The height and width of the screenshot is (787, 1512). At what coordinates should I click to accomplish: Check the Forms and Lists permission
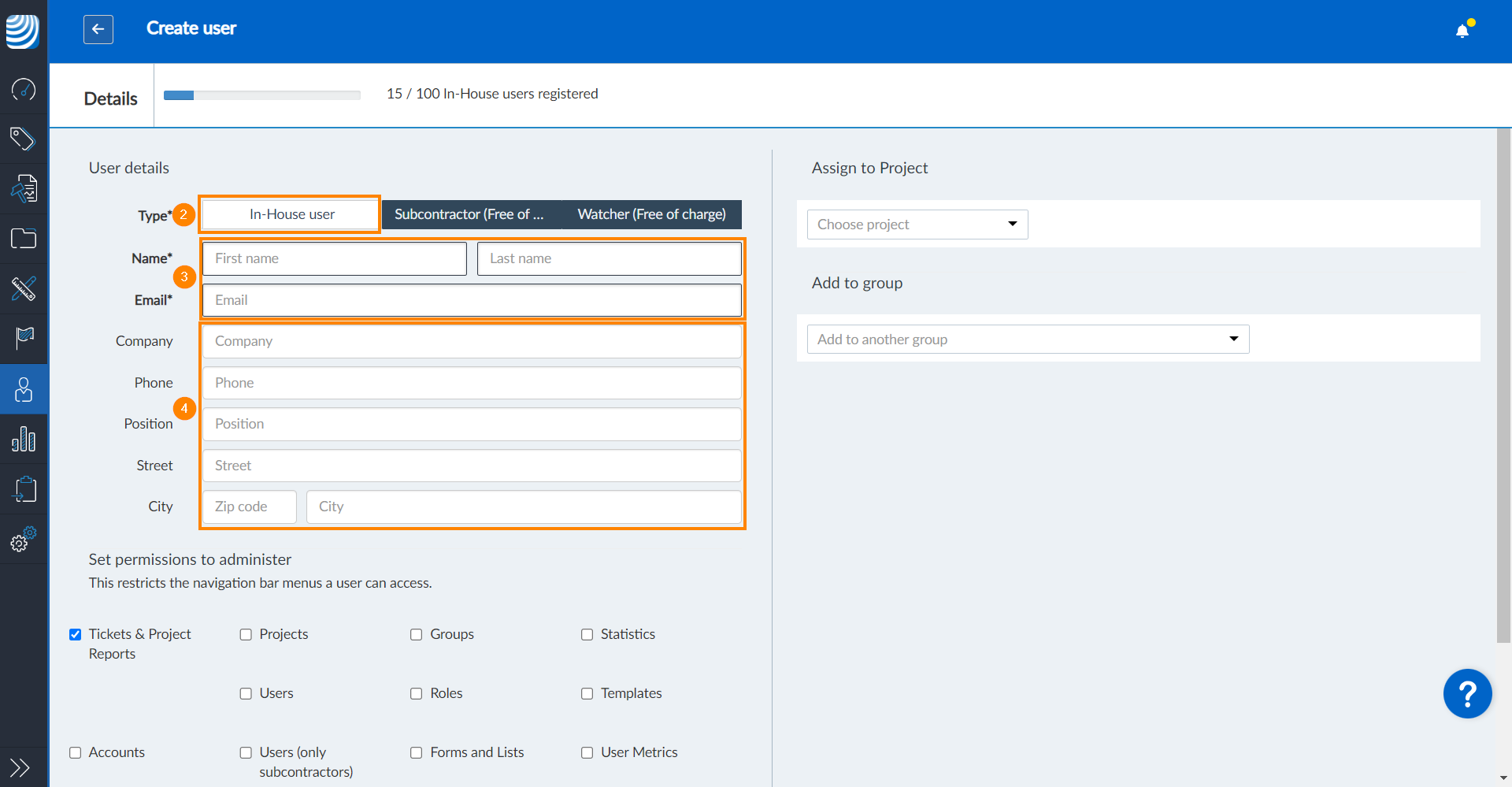[x=417, y=753]
